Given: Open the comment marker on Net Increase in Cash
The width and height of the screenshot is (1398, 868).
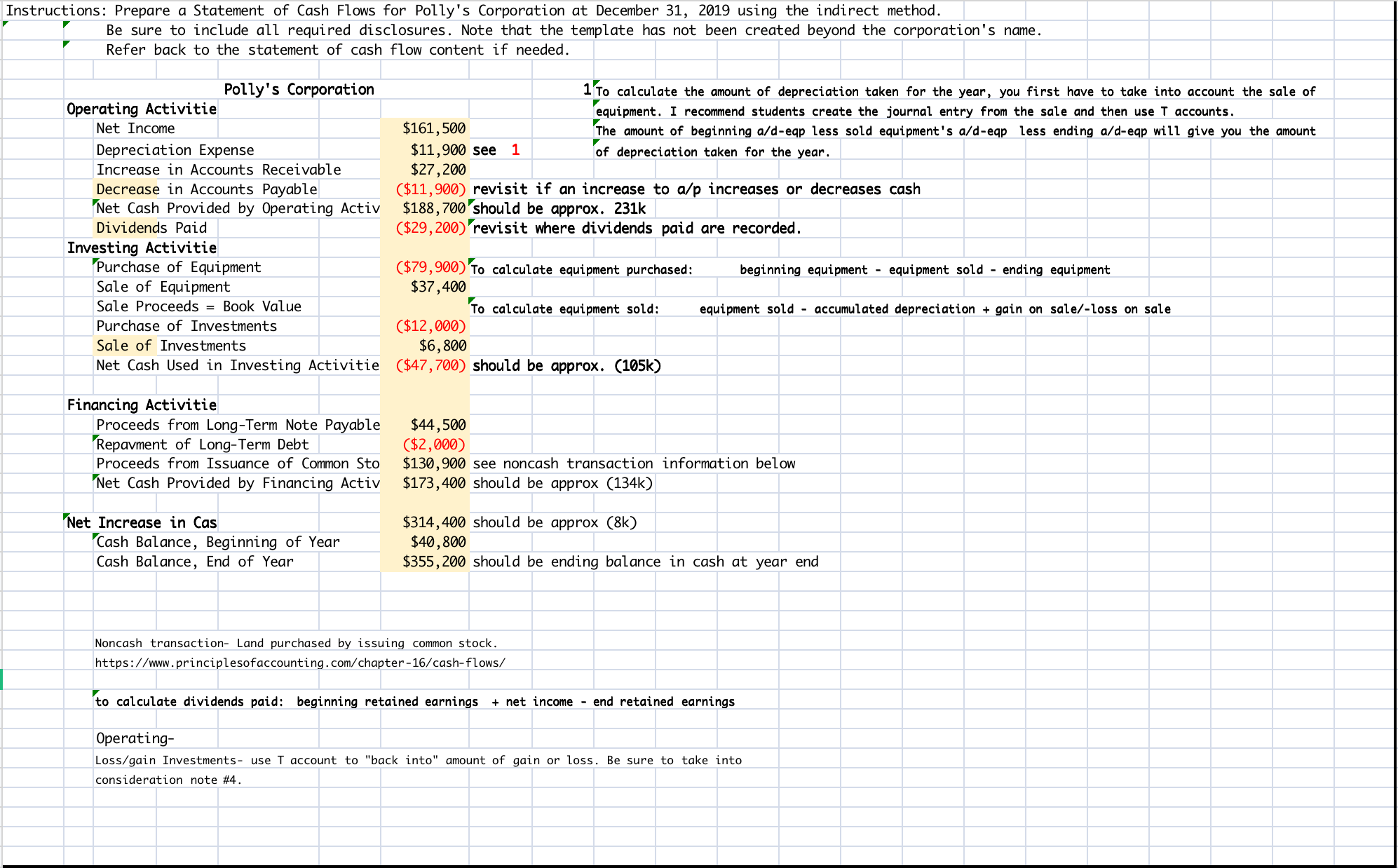Looking at the screenshot, I should coord(67,517).
